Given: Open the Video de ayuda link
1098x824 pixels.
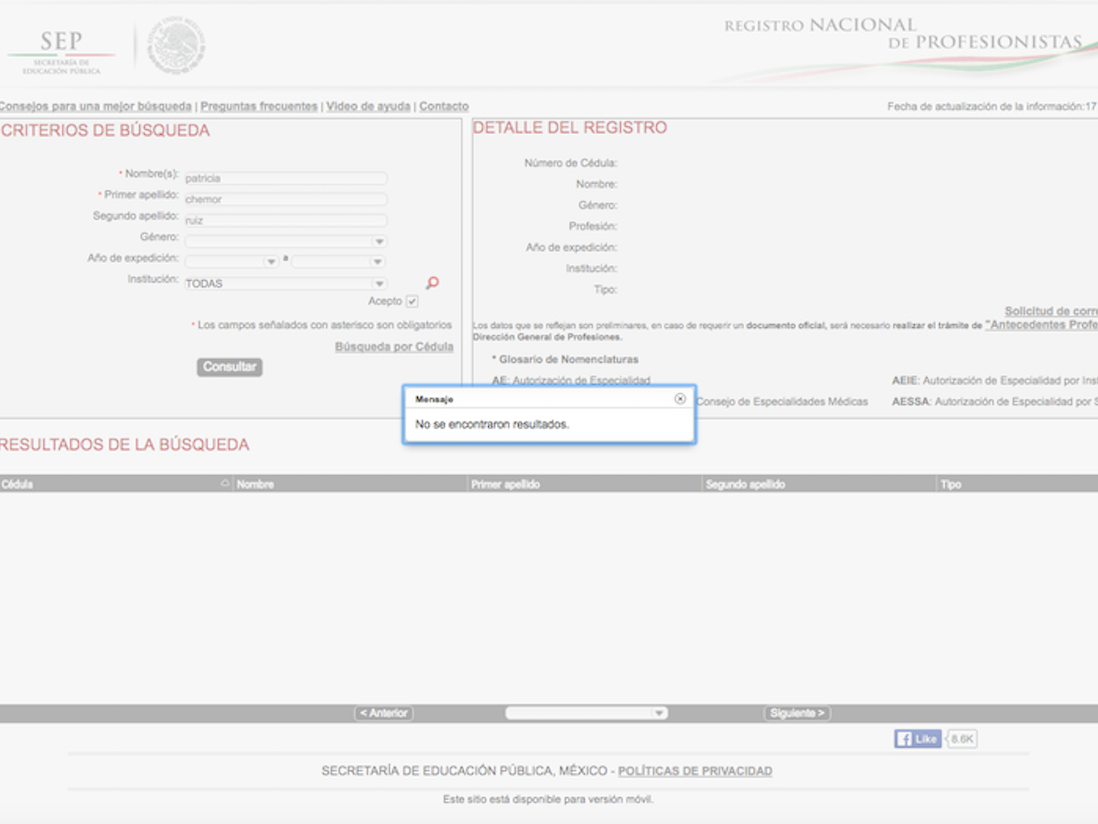Looking at the screenshot, I should point(368,106).
